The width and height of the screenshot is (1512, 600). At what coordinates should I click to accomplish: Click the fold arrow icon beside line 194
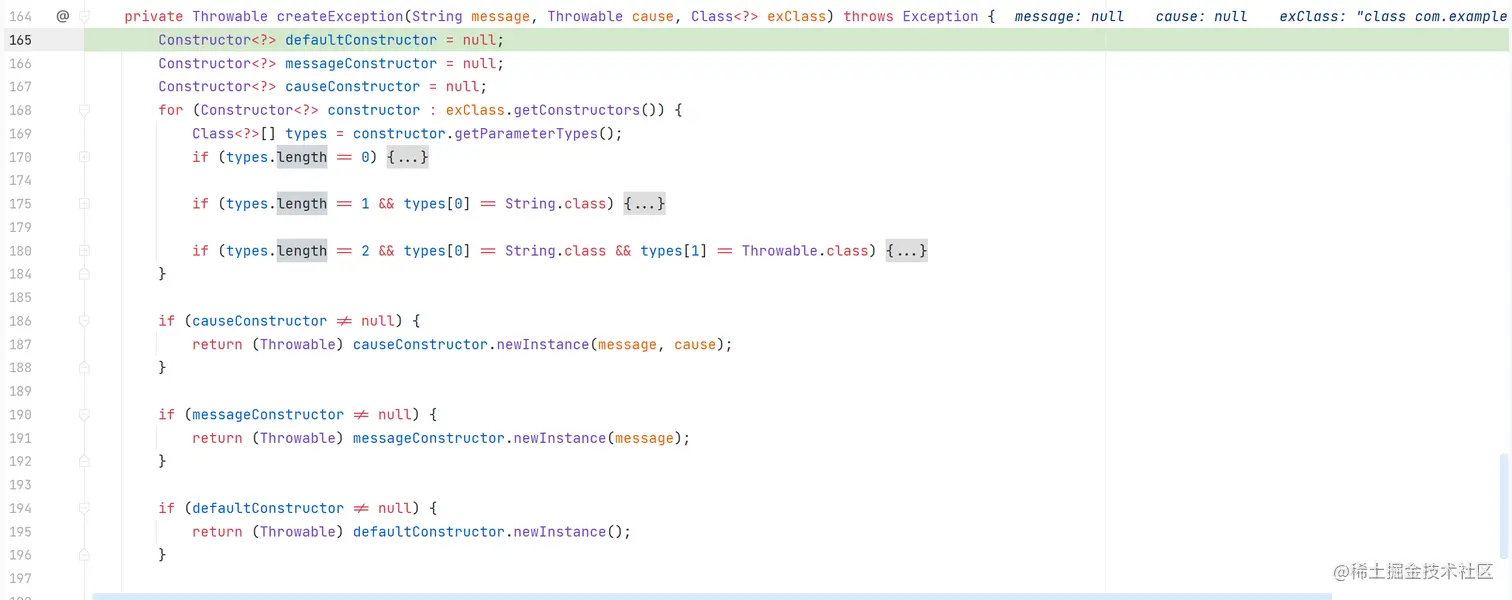coord(84,508)
